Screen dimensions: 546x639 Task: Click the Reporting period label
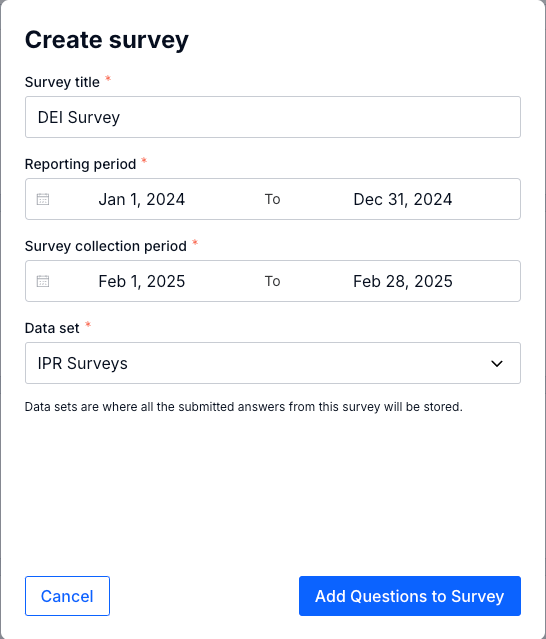pyautogui.click(x=80, y=164)
